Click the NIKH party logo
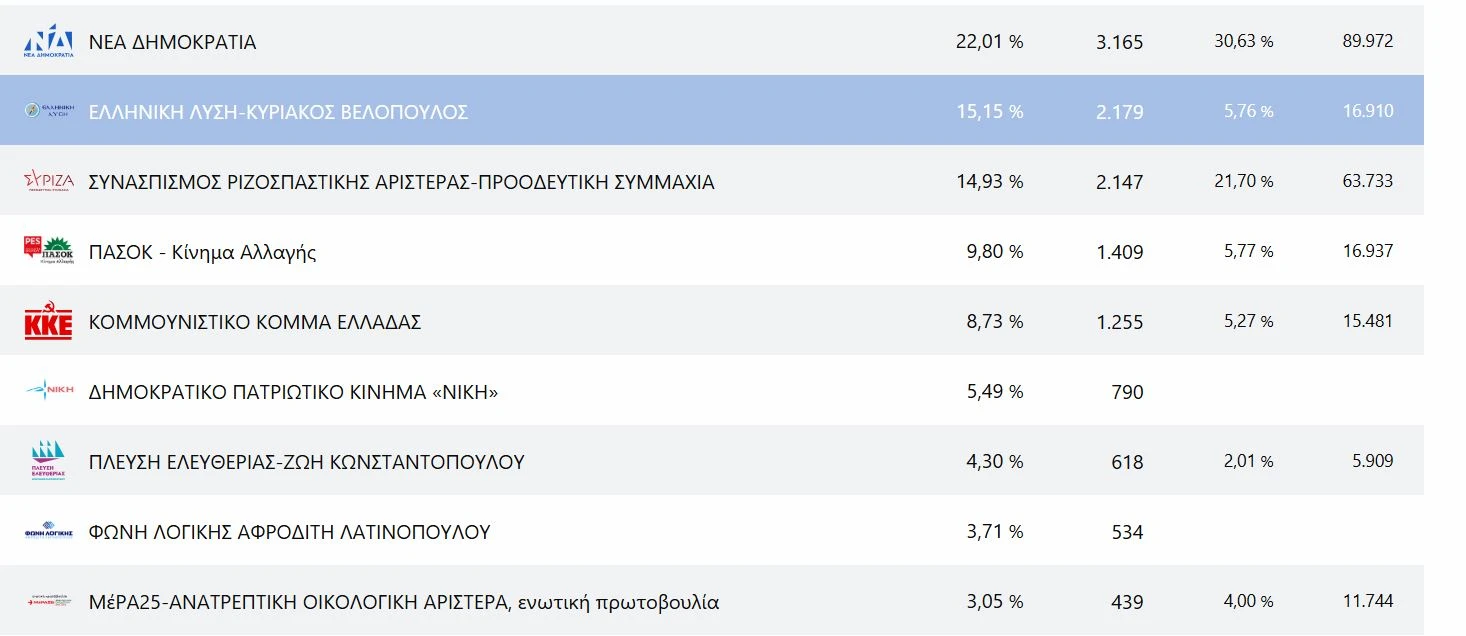 [x=48, y=391]
